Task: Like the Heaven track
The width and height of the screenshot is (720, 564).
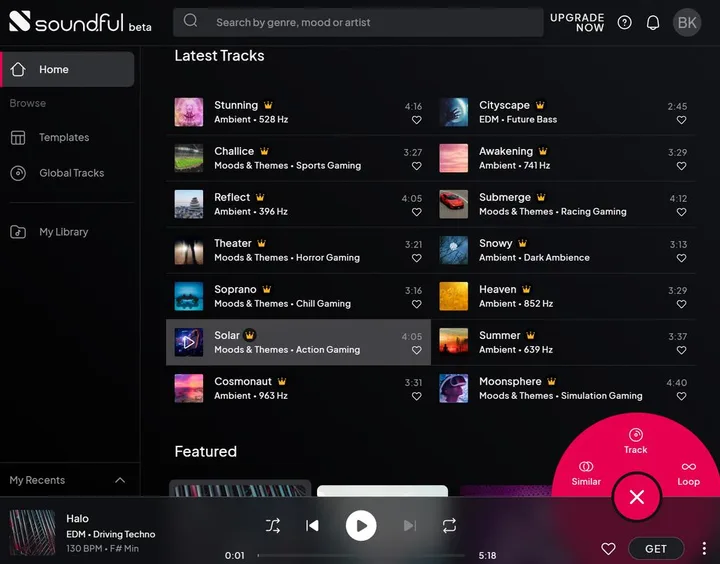Action: click(681, 304)
